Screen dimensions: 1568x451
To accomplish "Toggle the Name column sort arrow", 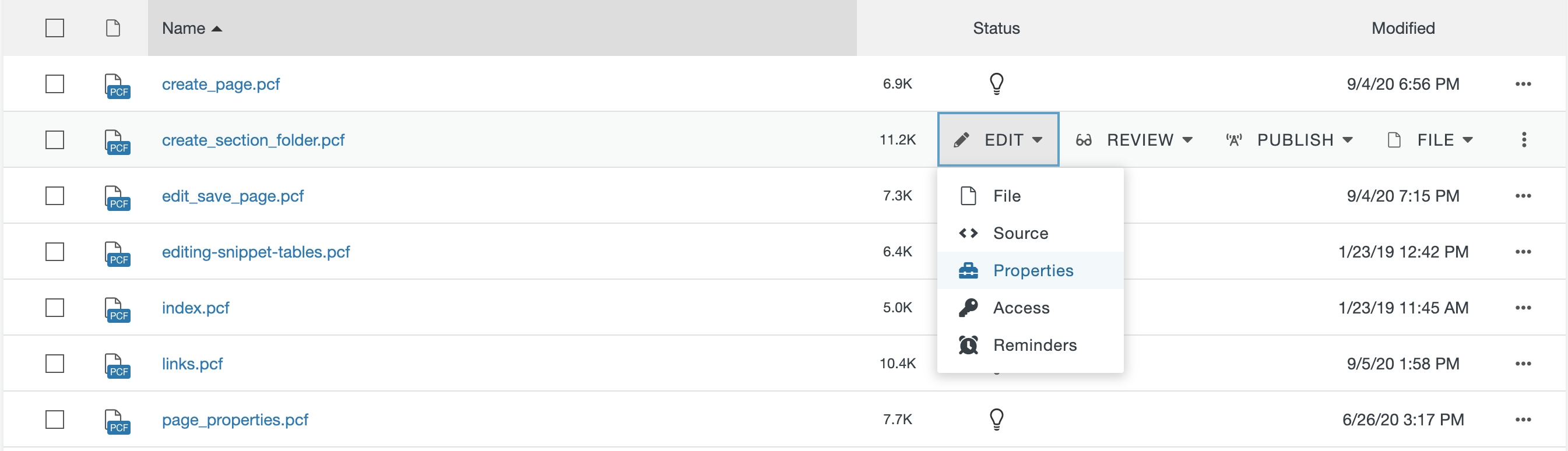I will (x=217, y=28).
